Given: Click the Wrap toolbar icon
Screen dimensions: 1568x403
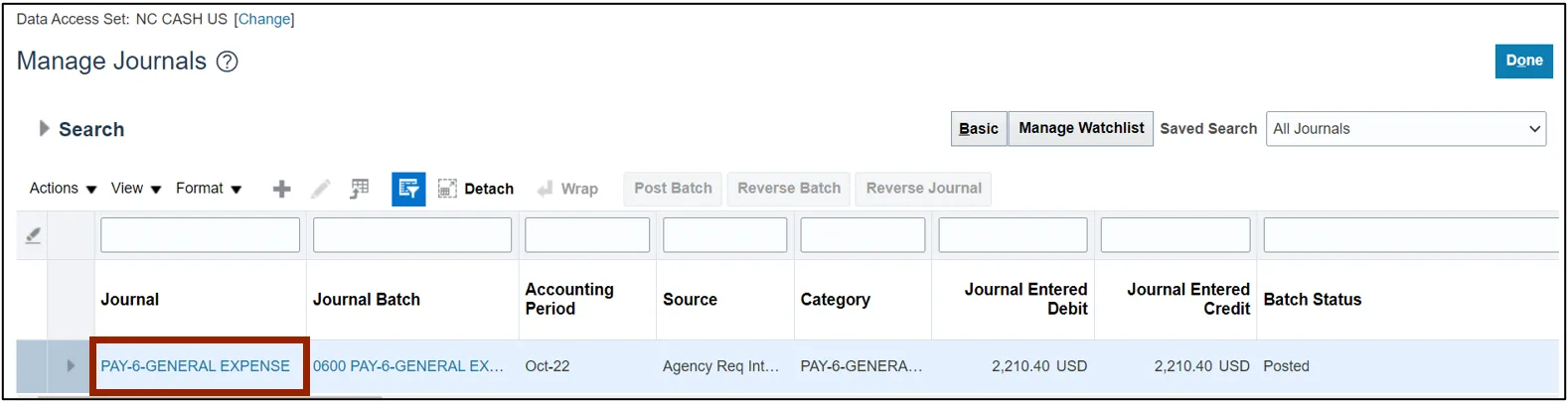Looking at the screenshot, I should click(x=568, y=189).
